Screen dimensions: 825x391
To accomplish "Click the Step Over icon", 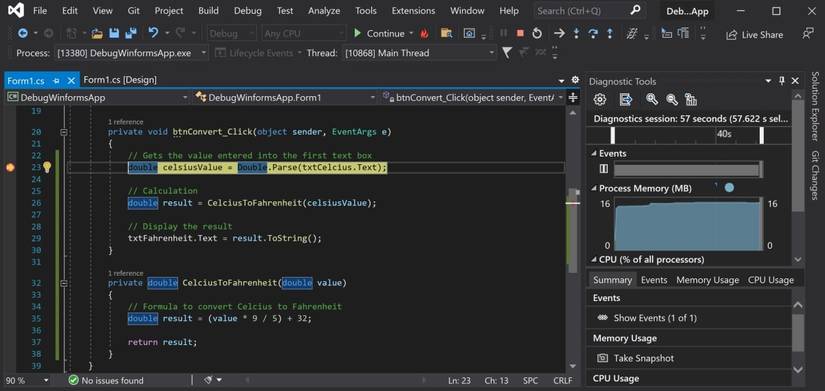I will 593,34.
